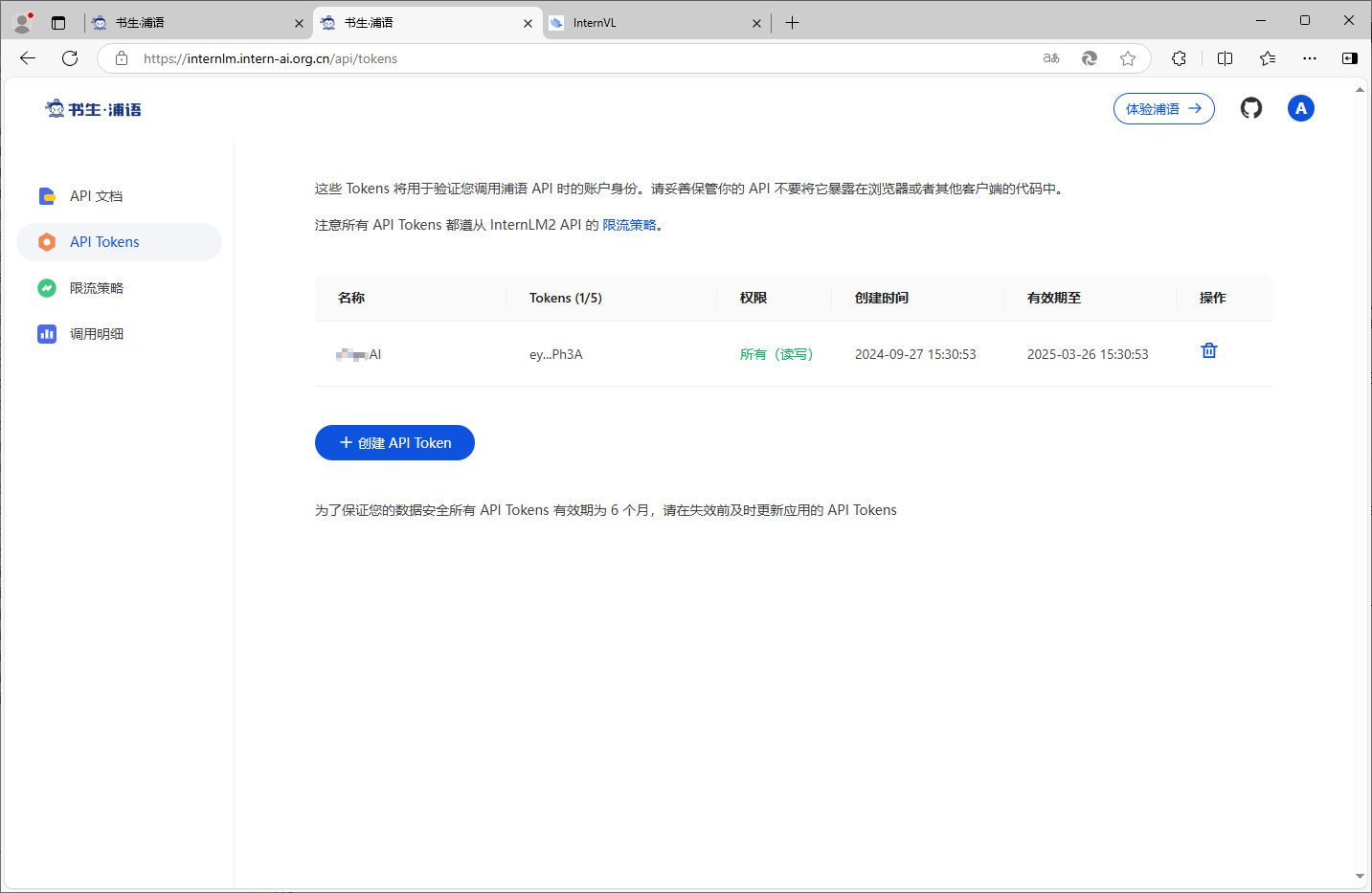Click the 名称 column header
1372x893 pixels.
(x=351, y=298)
